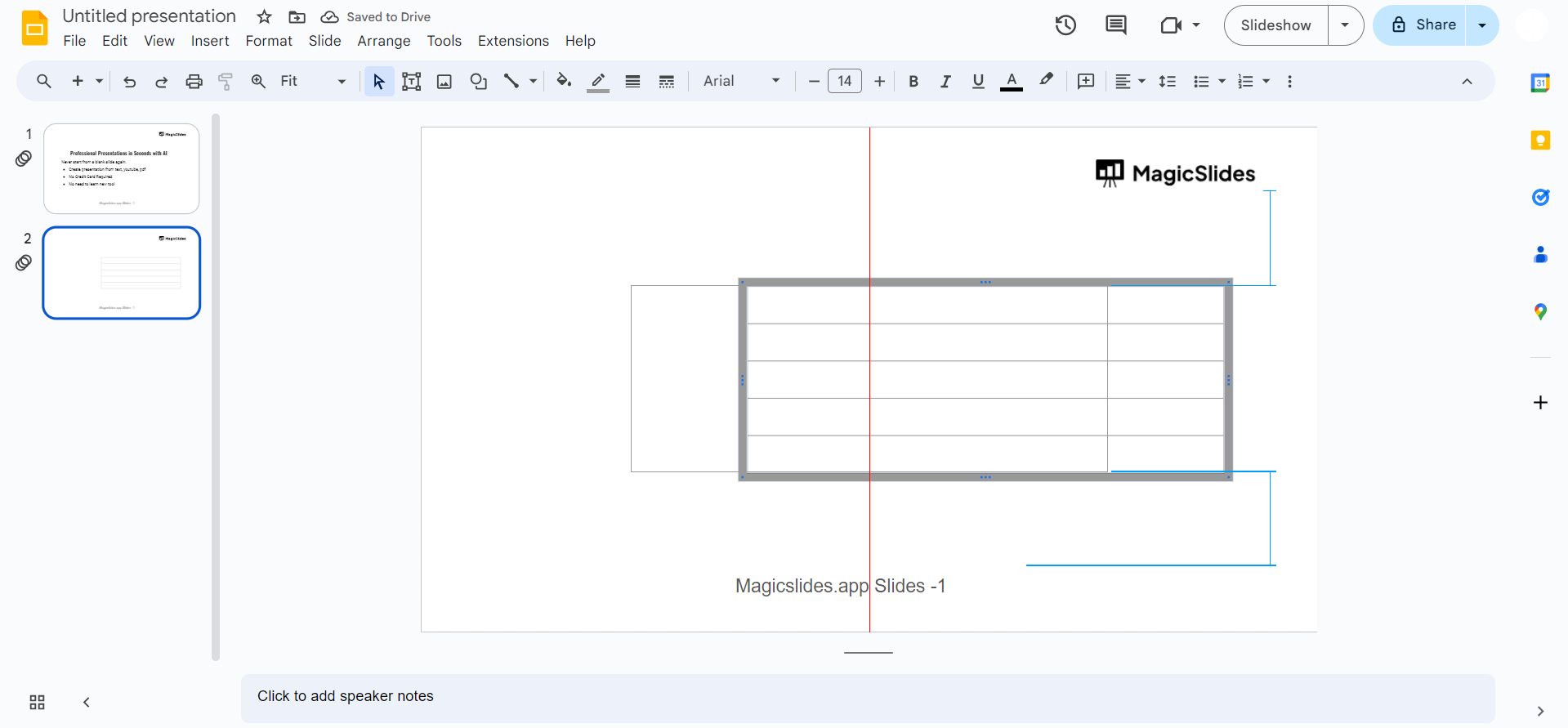
Task: Select the text box tool
Action: pos(412,81)
